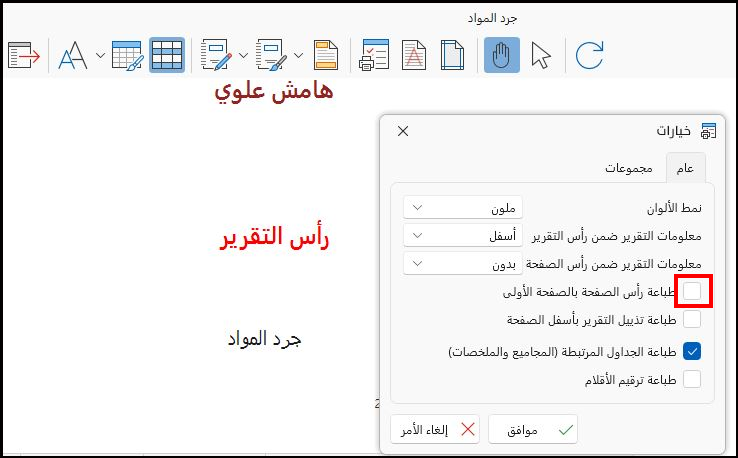The image size is (738, 458).
Task: Click the خيارات dialog title icon
Action: 708,131
